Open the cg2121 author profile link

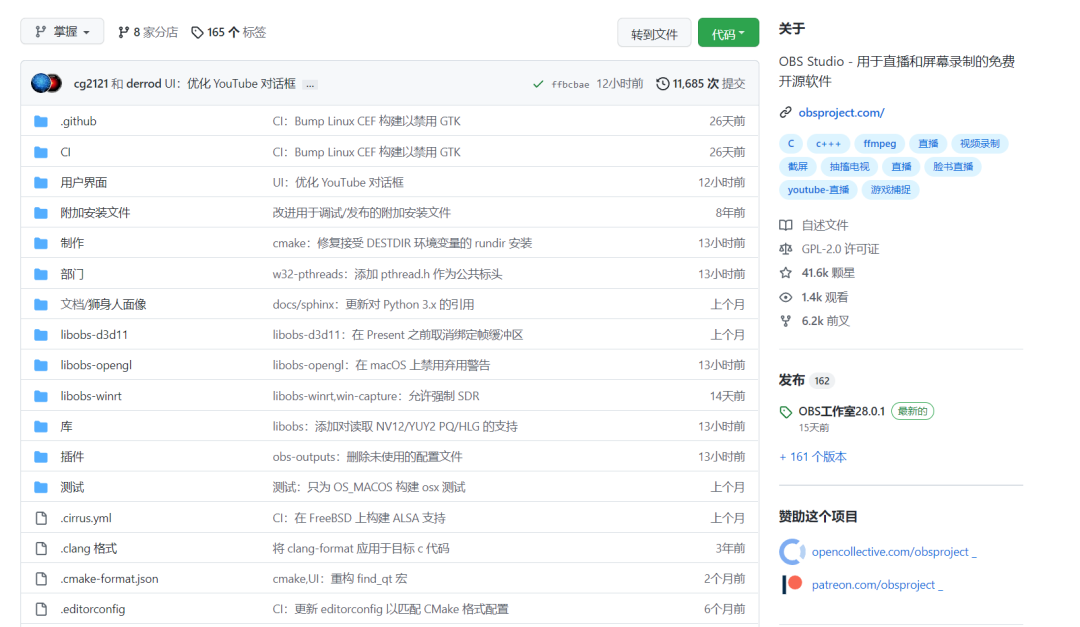point(91,83)
